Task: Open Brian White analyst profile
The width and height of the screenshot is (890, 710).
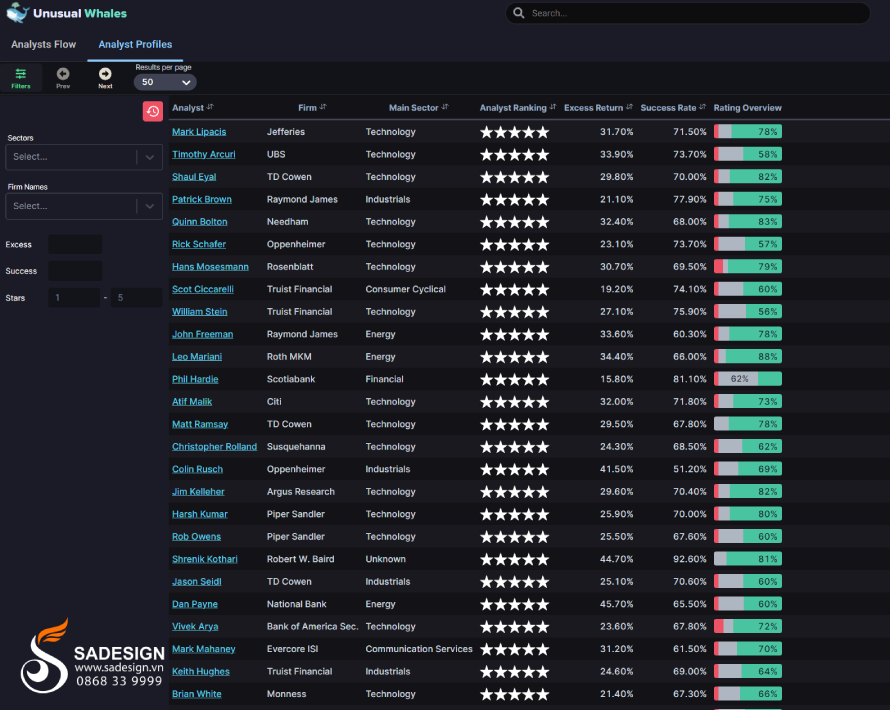Action: (x=197, y=694)
